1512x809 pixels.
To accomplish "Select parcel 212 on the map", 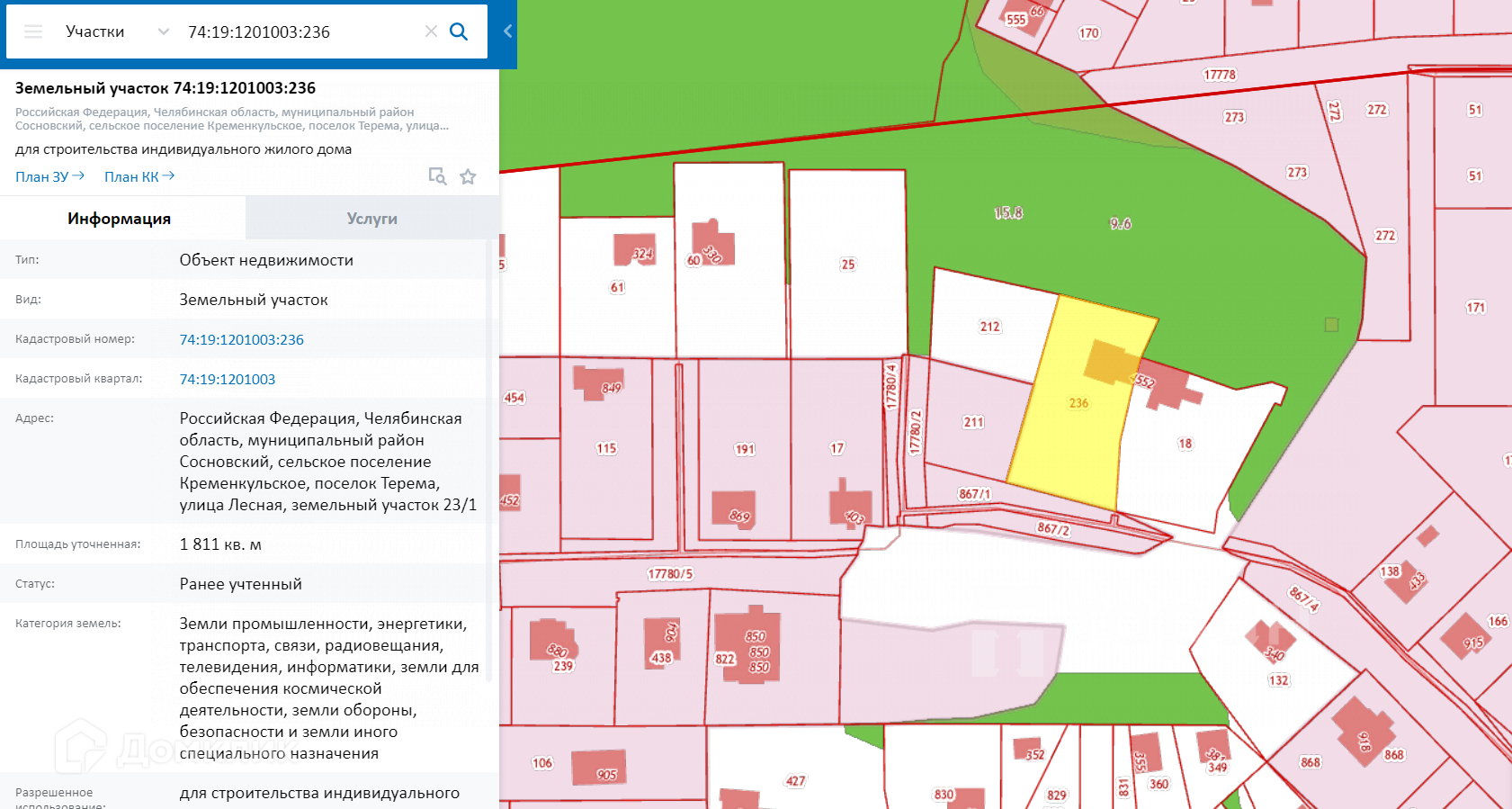I will pos(990,327).
